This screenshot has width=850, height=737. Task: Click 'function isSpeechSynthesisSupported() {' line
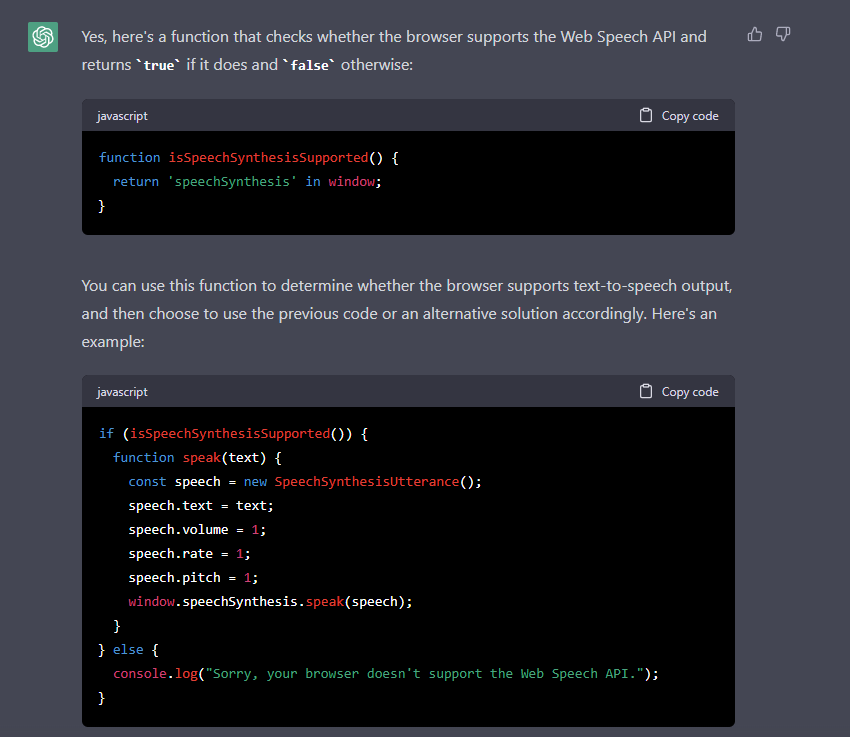[x=249, y=158]
